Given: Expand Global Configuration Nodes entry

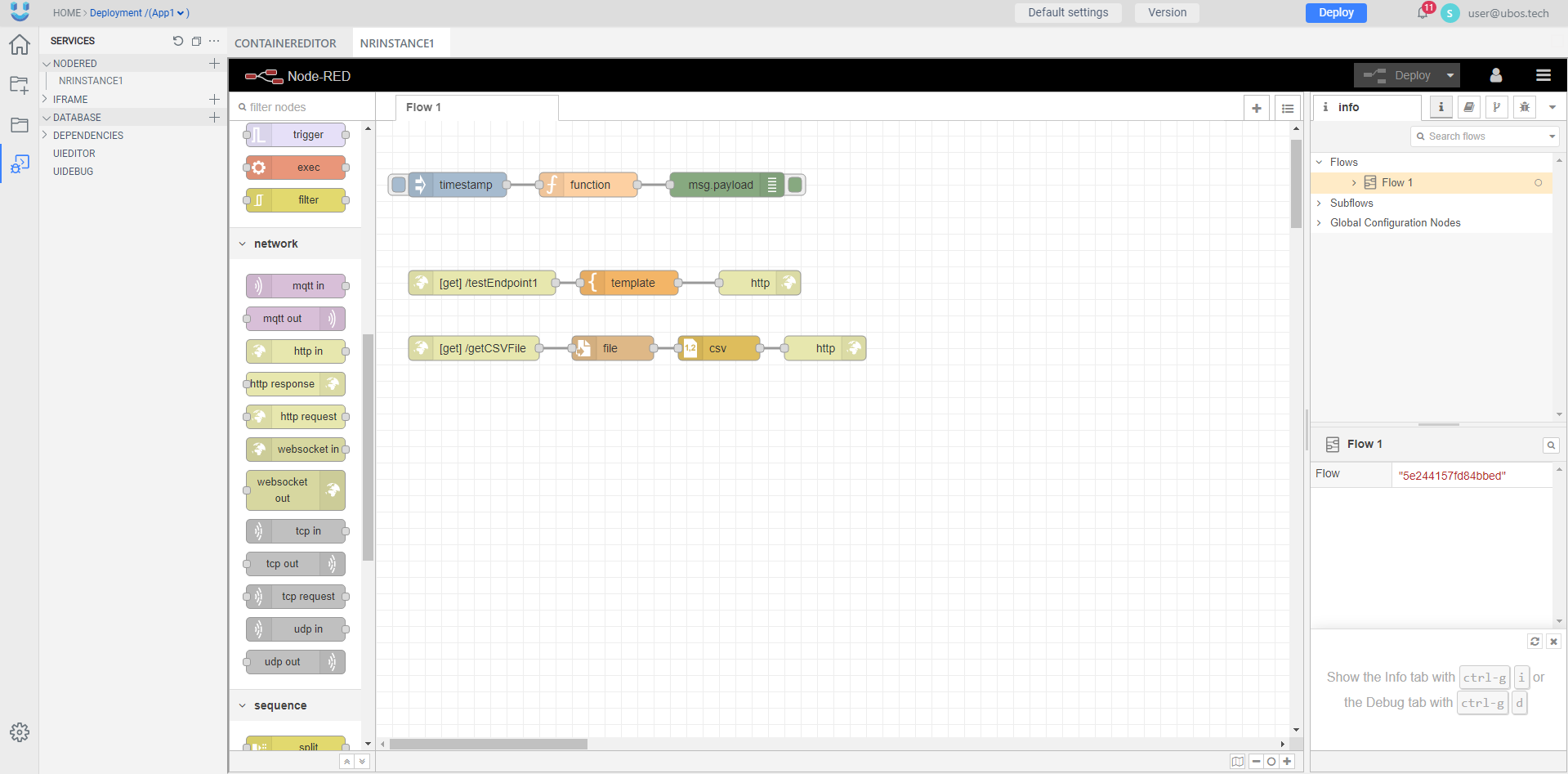Looking at the screenshot, I should (1319, 222).
